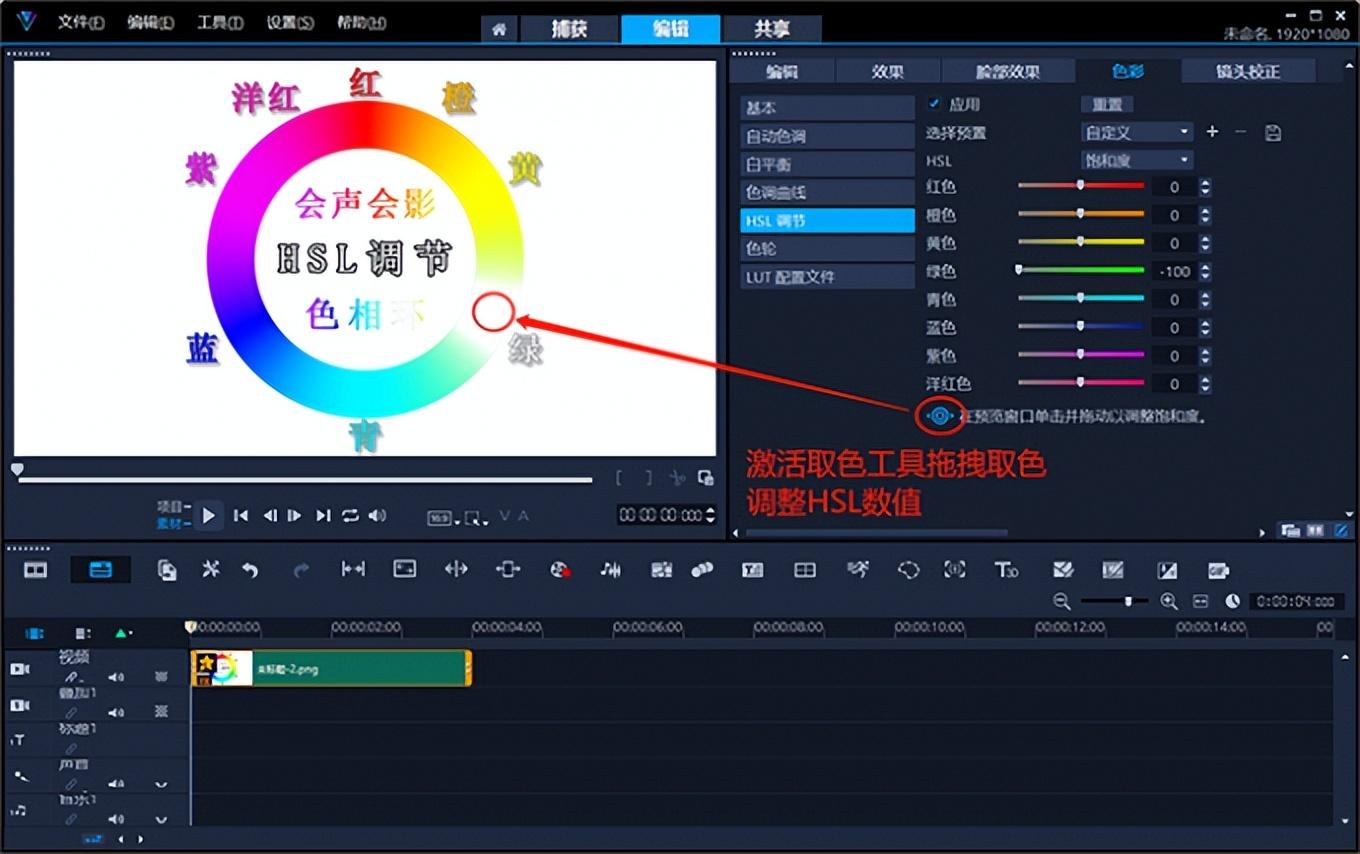The width and height of the screenshot is (1360, 854).
Task: Open the GIF creator icon
Action: point(1218,570)
